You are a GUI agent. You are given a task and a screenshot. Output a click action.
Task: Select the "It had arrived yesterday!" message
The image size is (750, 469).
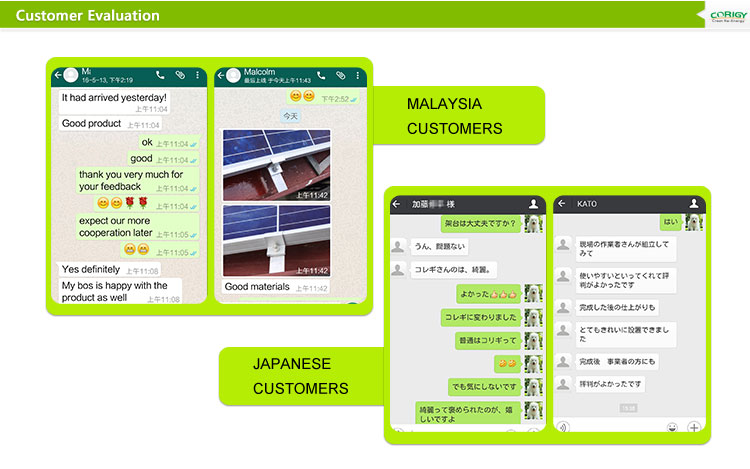(114, 102)
